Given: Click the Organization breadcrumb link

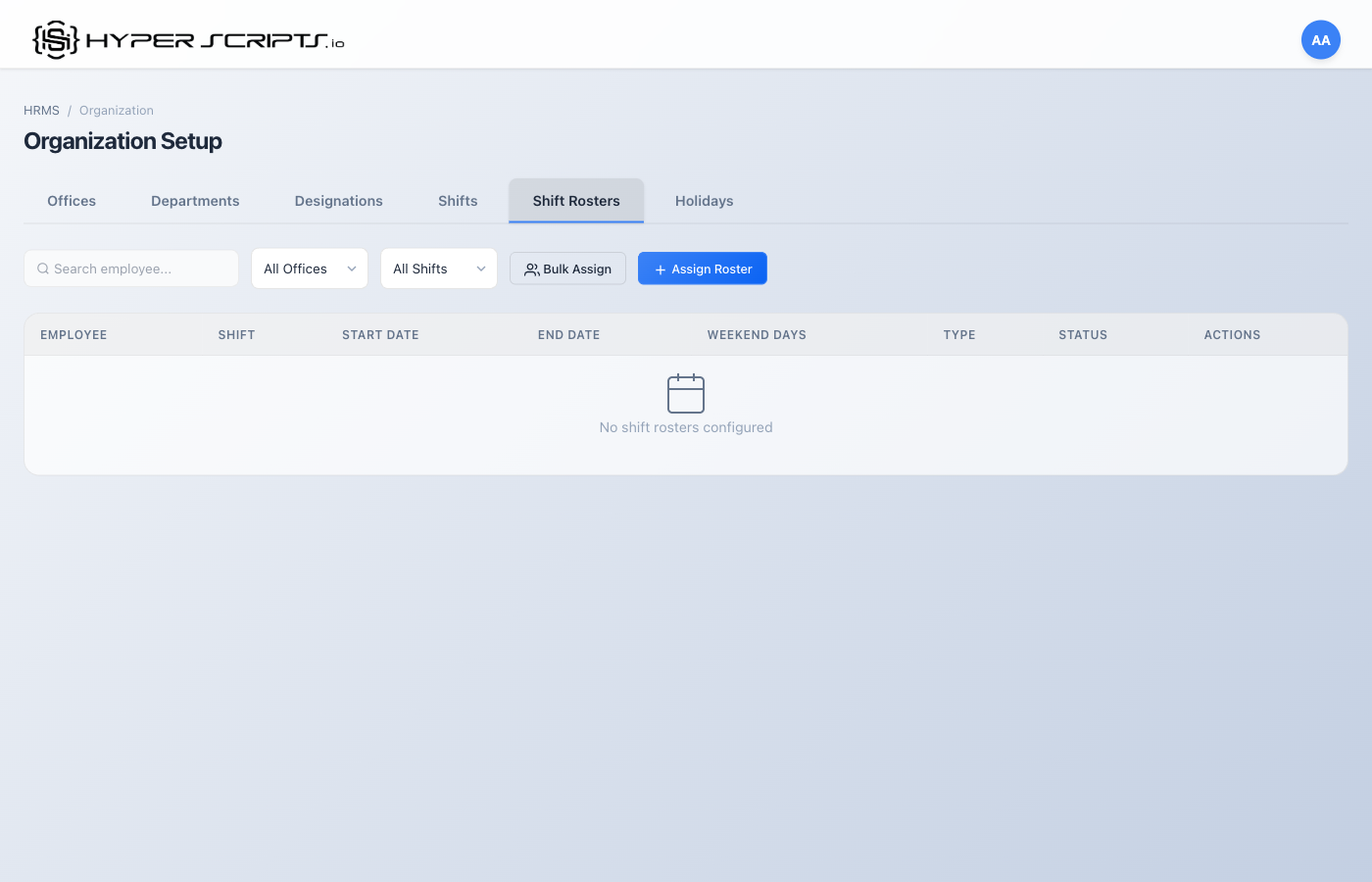Looking at the screenshot, I should (116, 110).
